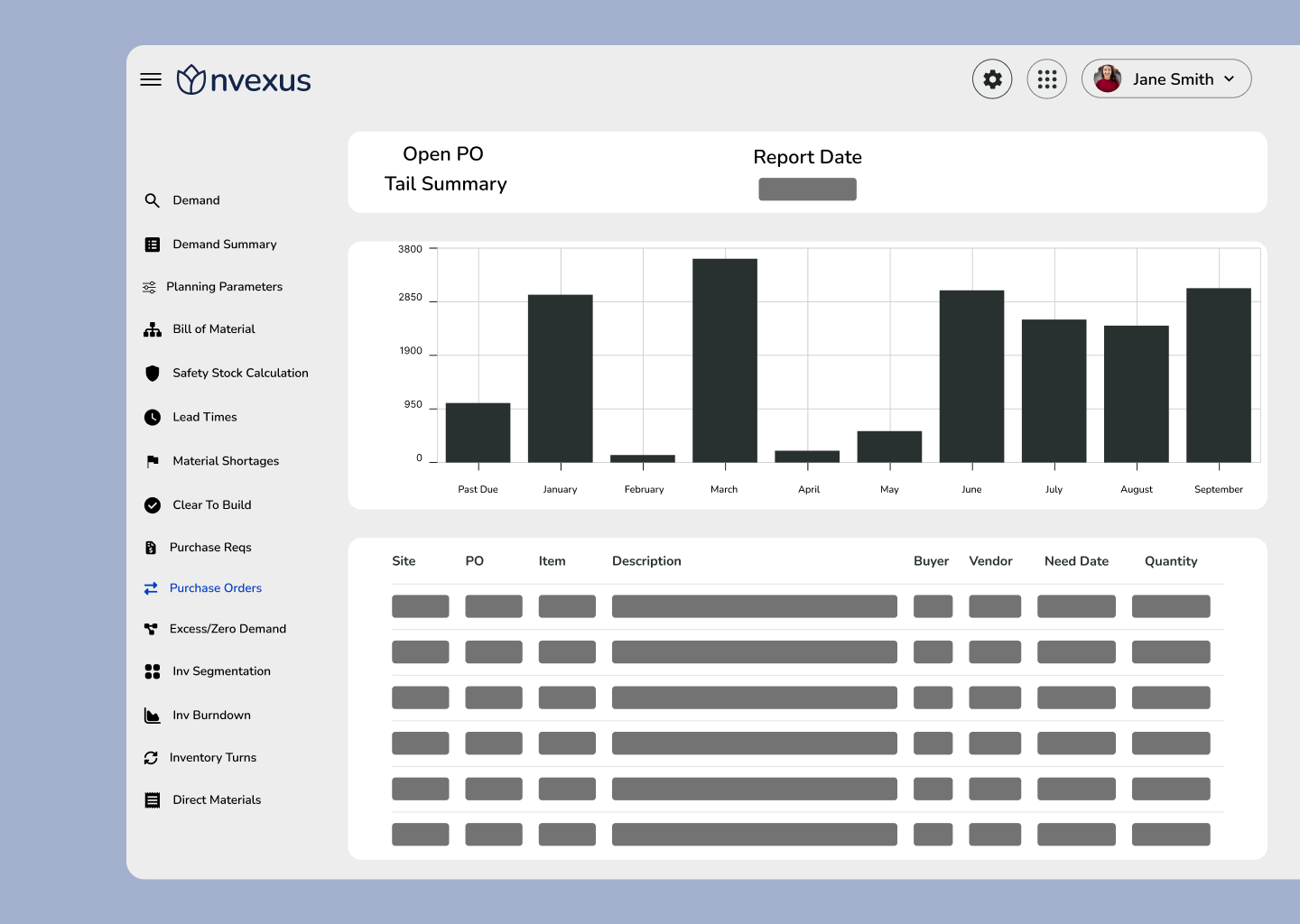This screenshot has height=924, width=1300.
Task: Click the Clear To Build checkmark icon
Action: (x=152, y=505)
